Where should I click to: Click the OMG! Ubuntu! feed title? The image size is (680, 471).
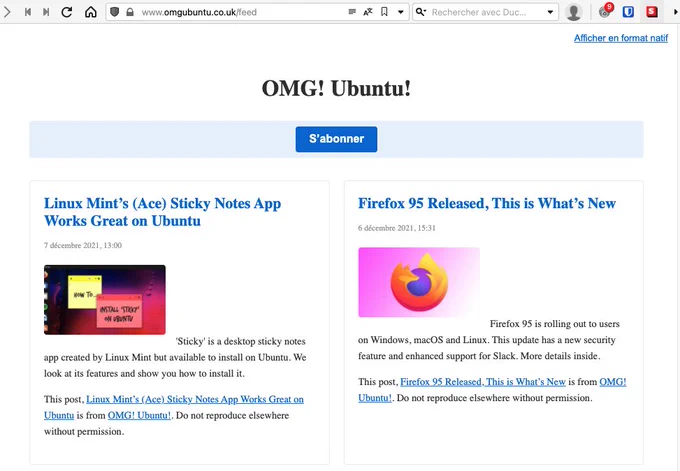point(336,88)
